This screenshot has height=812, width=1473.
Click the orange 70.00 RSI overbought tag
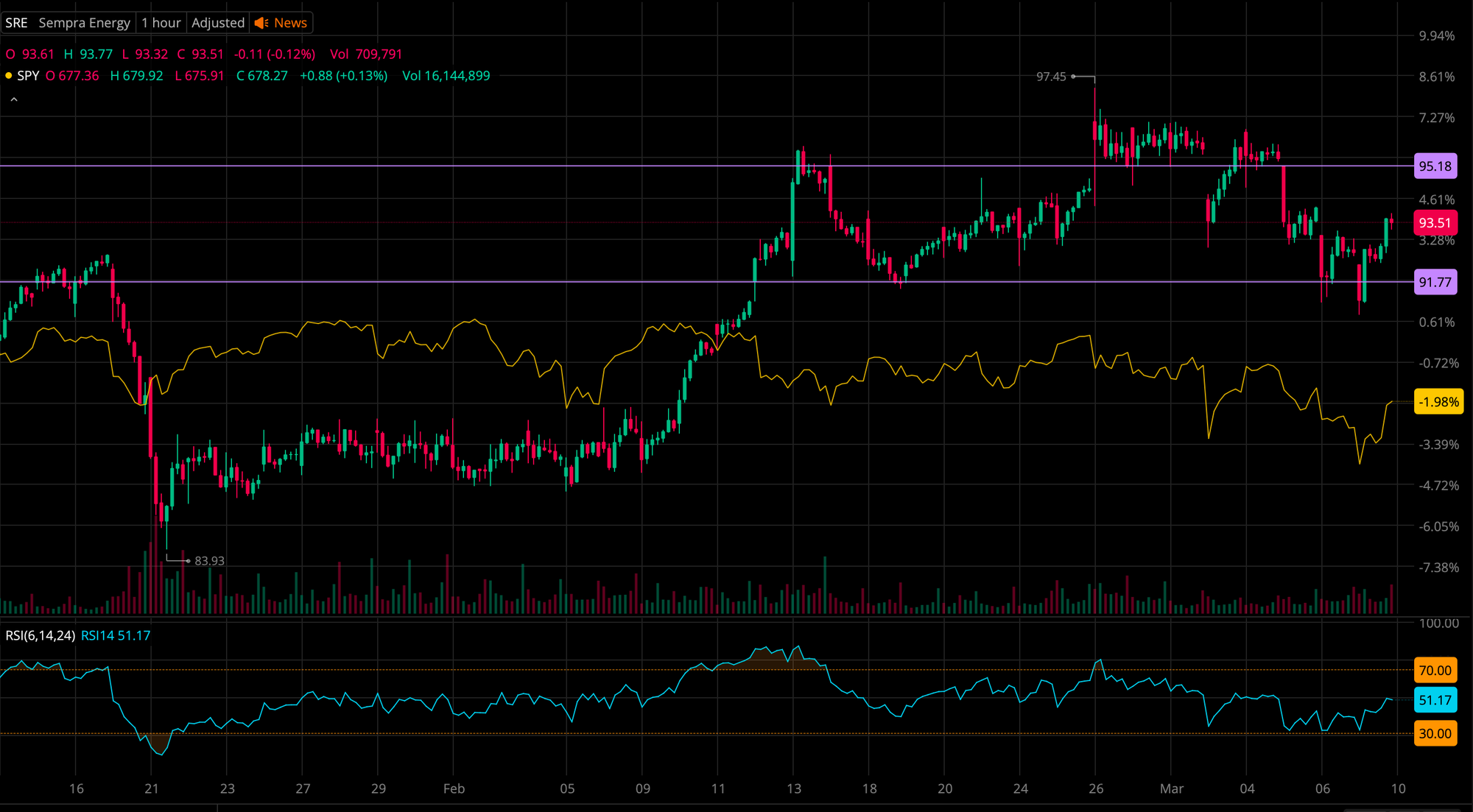coord(1435,671)
